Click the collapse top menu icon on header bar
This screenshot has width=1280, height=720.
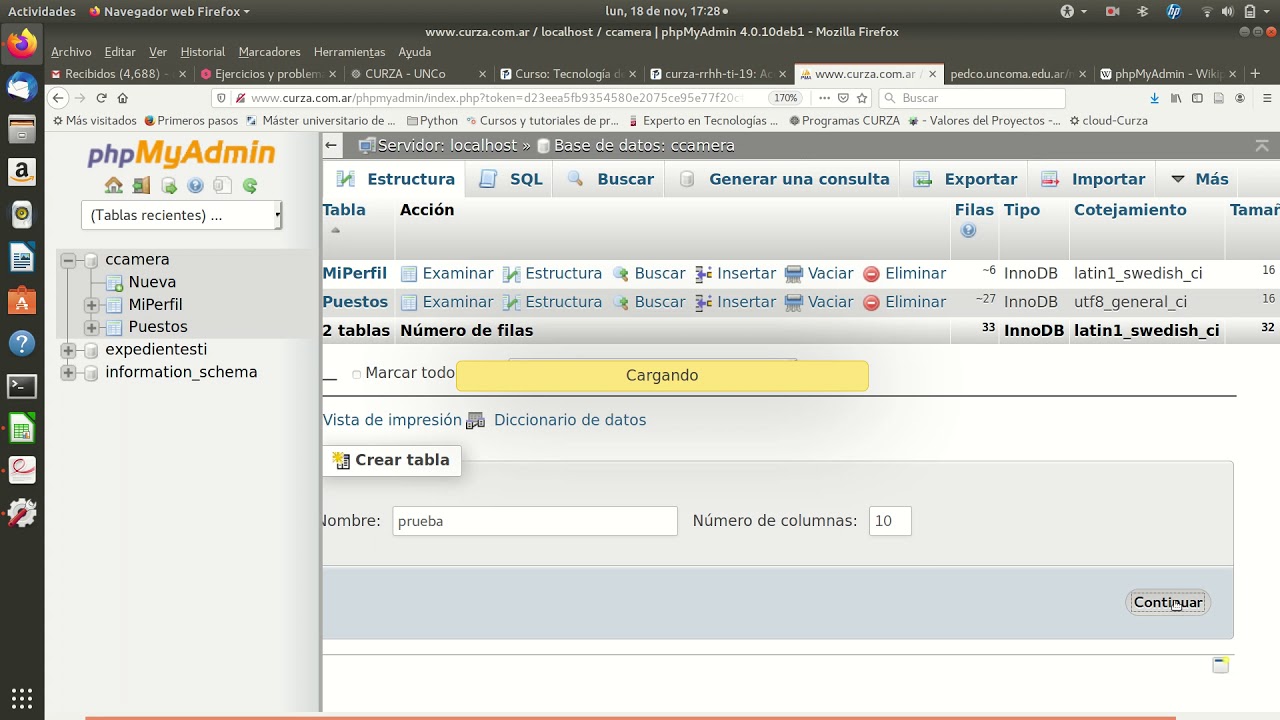(1262, 145)
